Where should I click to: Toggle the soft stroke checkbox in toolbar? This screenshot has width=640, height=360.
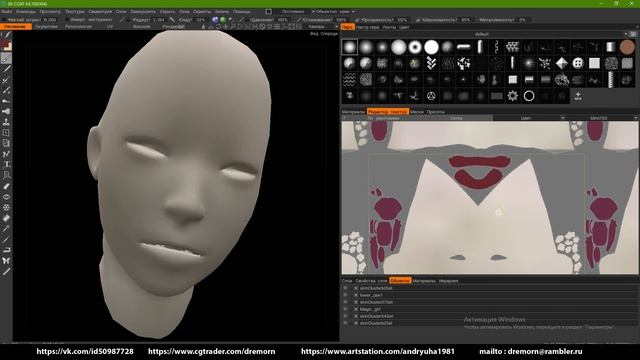[x=4, y=20]
